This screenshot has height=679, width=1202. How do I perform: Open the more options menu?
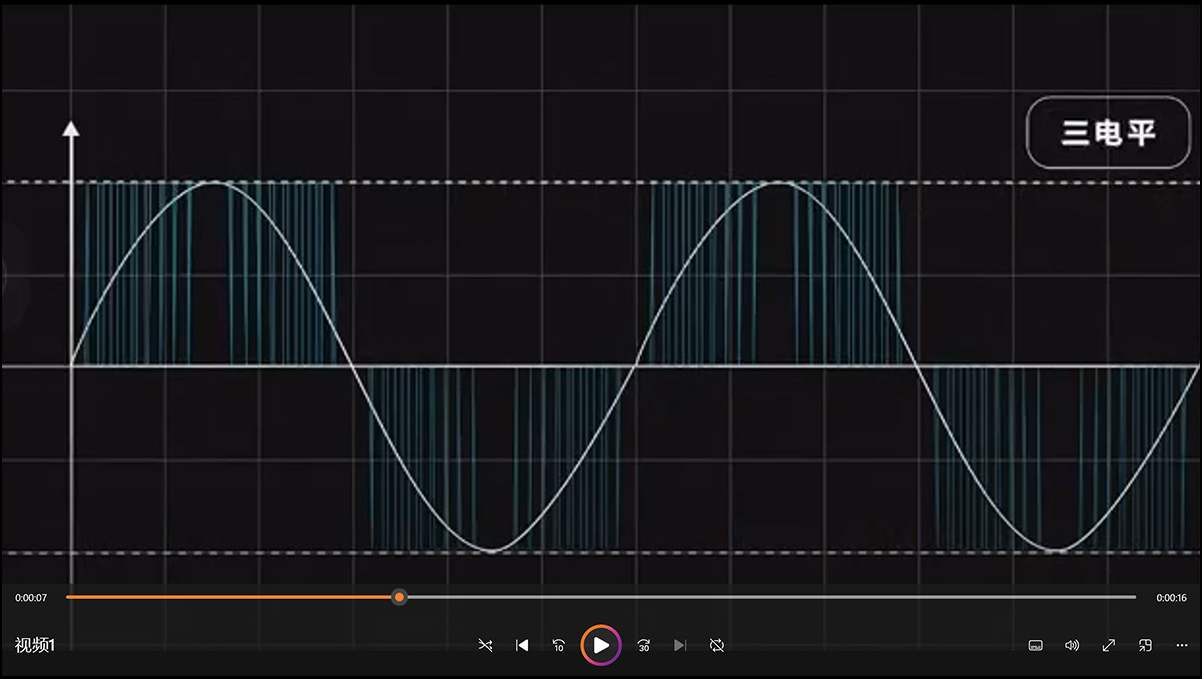1182,646
